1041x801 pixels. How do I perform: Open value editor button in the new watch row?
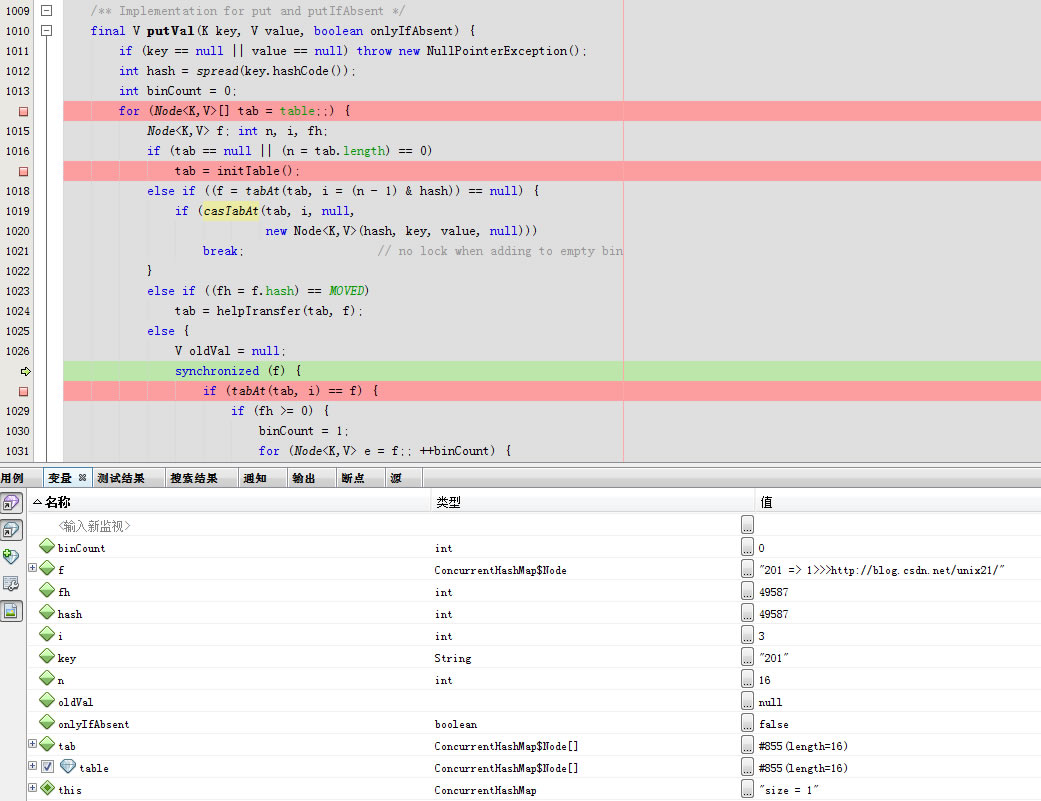click(748, 524)
